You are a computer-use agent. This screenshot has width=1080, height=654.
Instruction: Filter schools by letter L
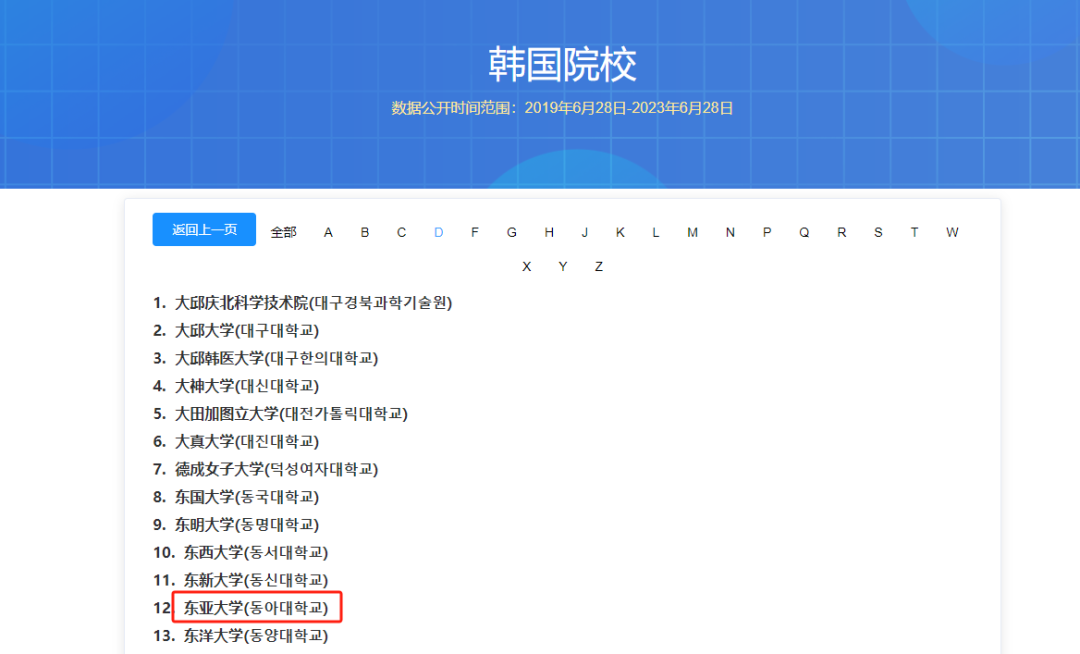656,233
